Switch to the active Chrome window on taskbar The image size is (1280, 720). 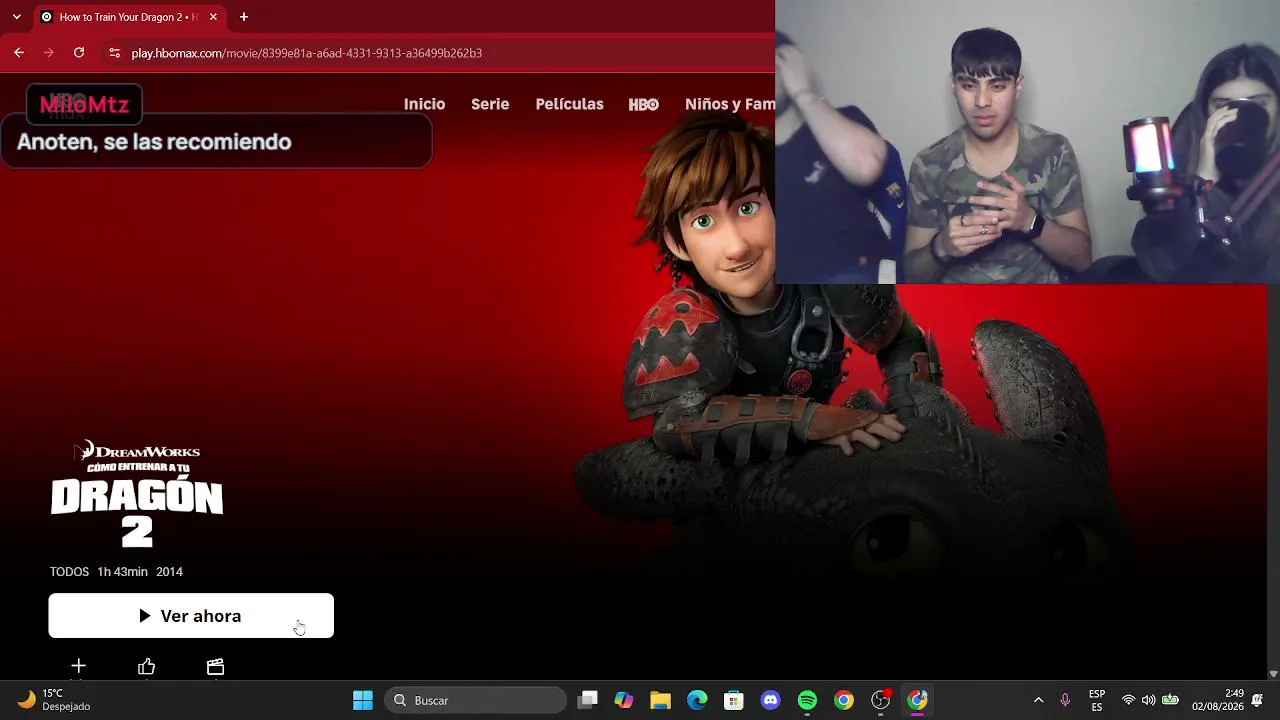[917, 700]
